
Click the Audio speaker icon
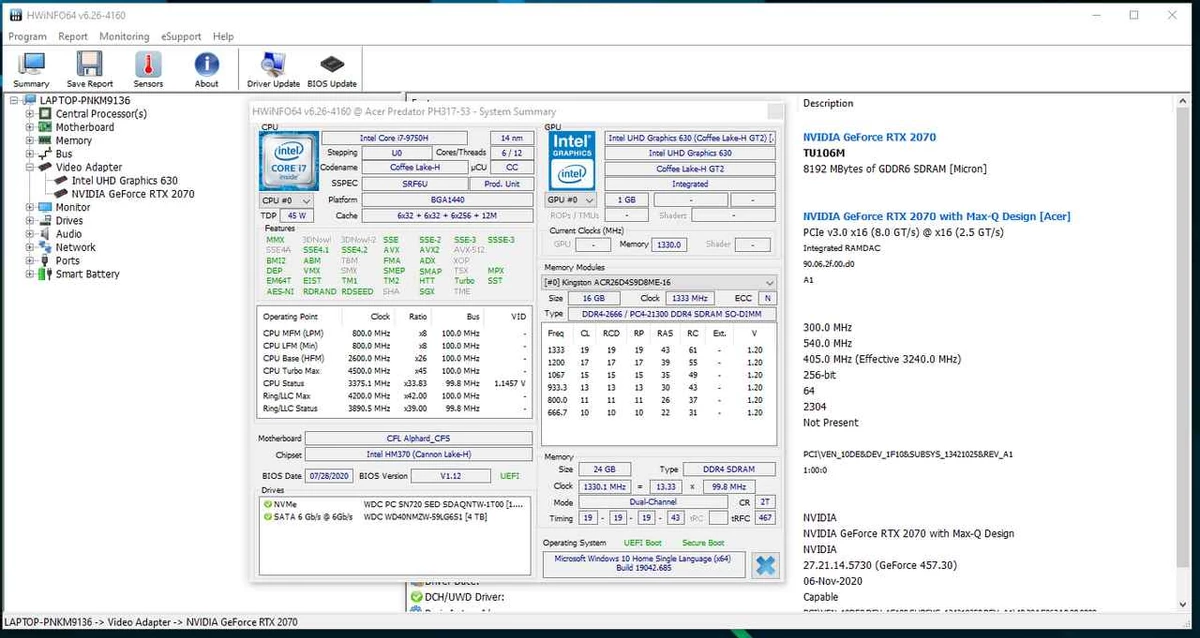[45, 234]
